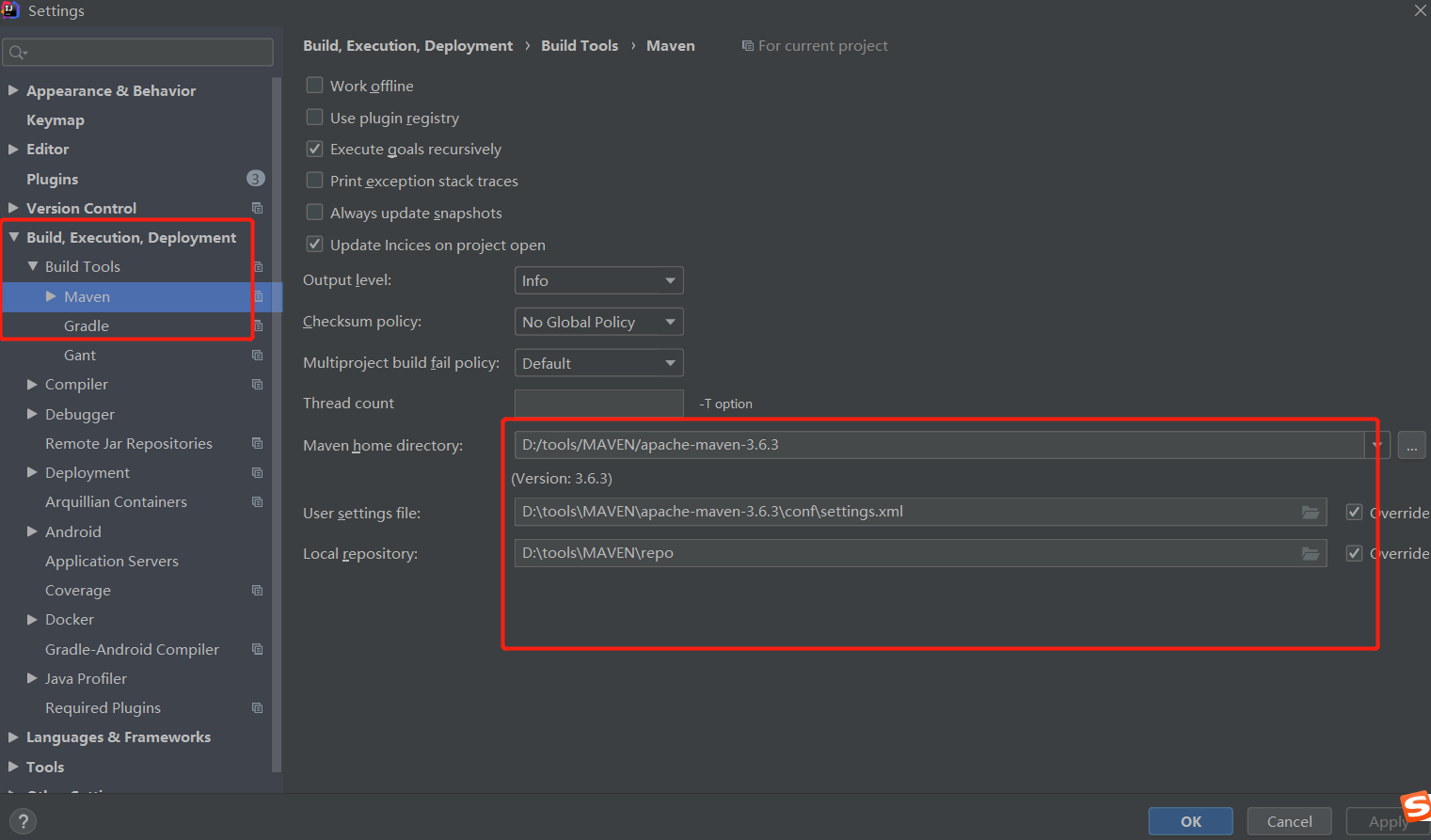
Task: Click the project-level icon beside Deployment
Action: tap(257, 472)
